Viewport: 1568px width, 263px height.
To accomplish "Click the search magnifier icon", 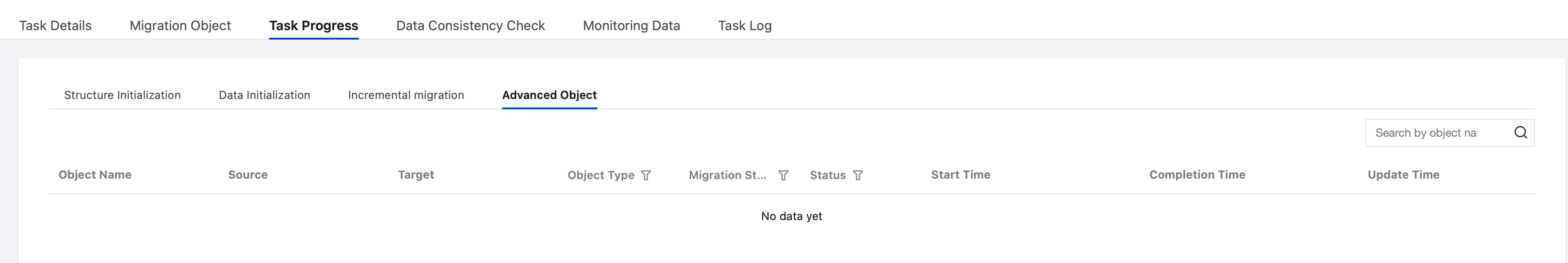I will 1520,133.
